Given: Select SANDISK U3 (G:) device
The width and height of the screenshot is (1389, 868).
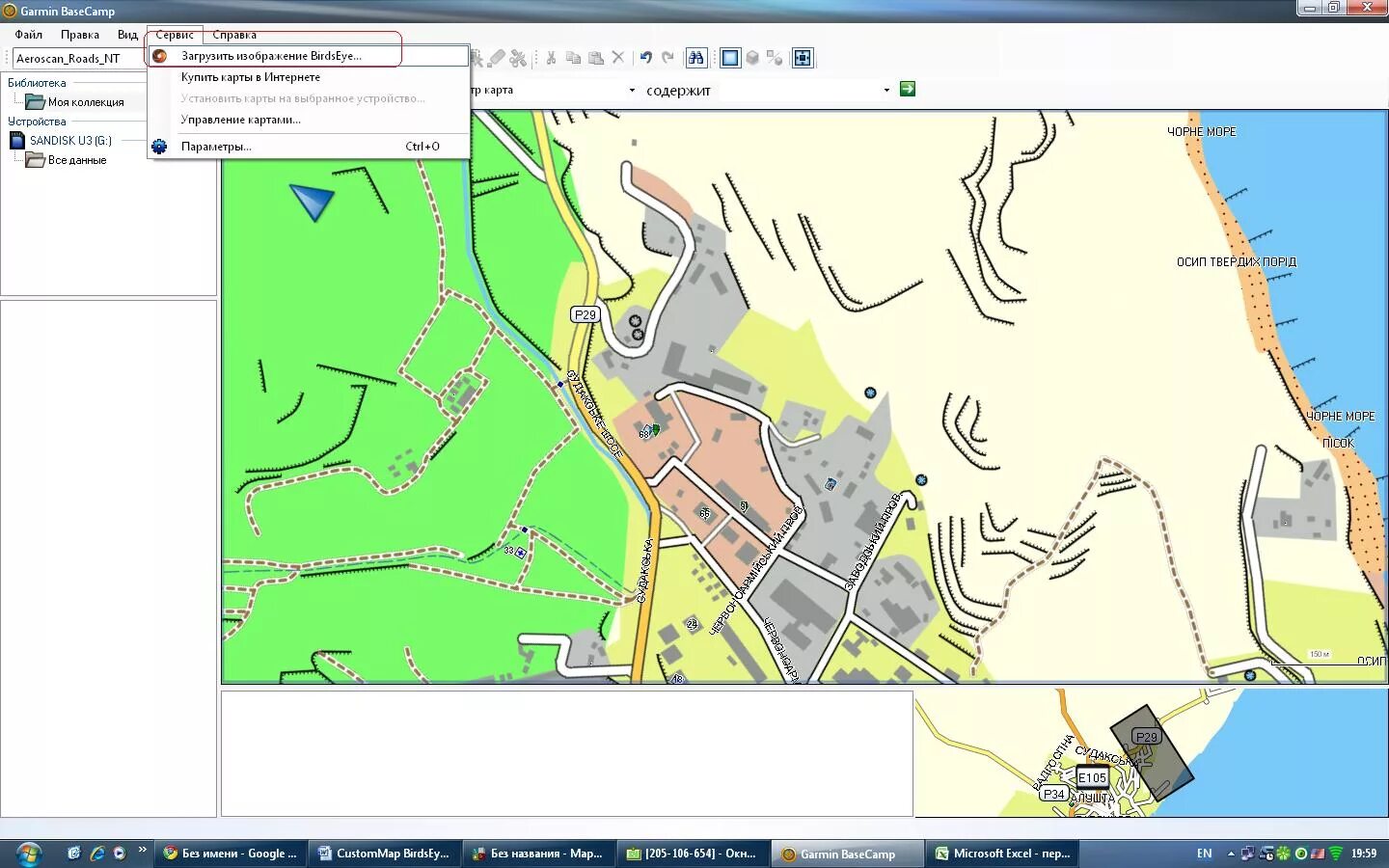Looking at the screenshot, I should (70, 141).
